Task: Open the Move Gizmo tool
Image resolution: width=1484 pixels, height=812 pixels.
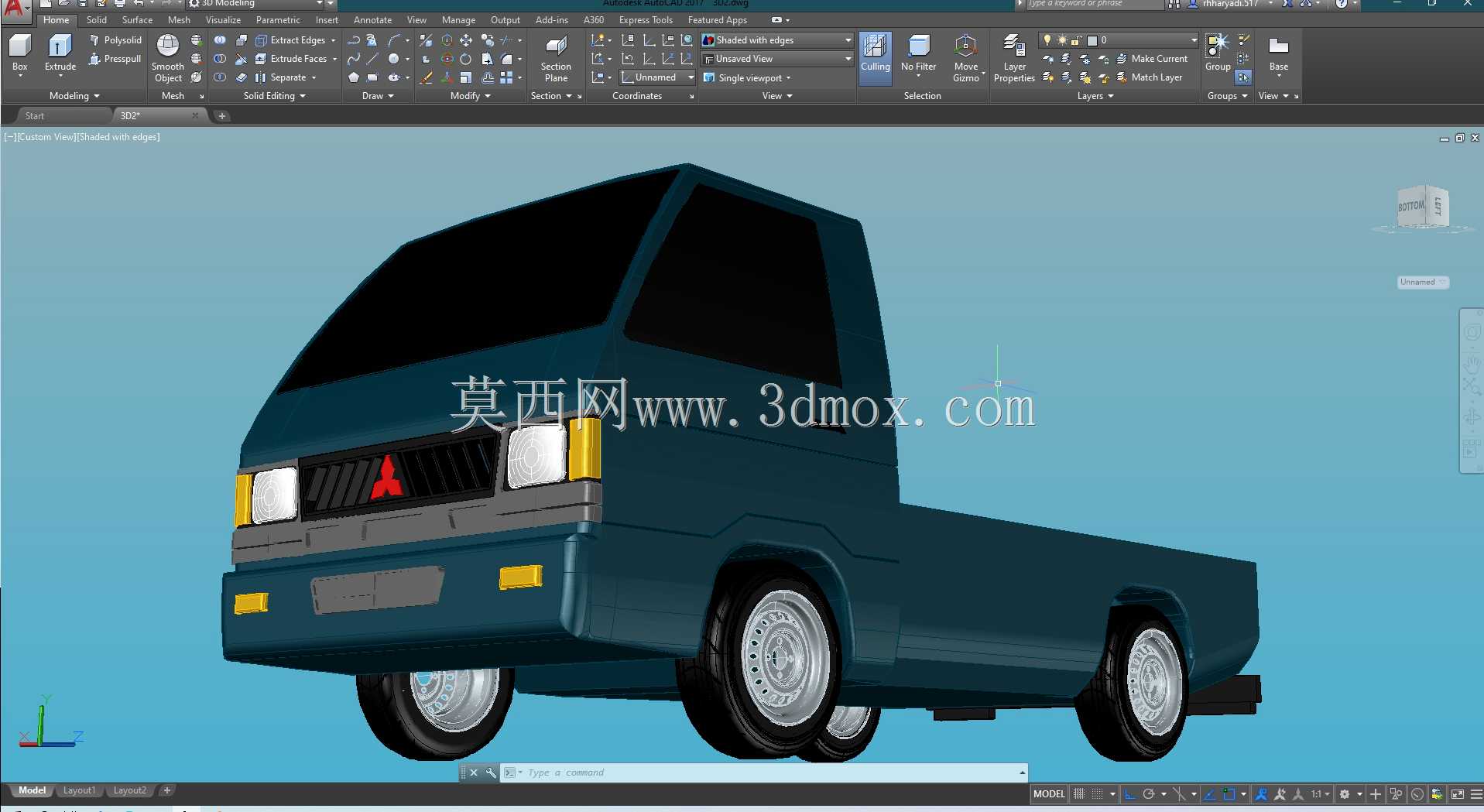Action: (x=966, y=58)
